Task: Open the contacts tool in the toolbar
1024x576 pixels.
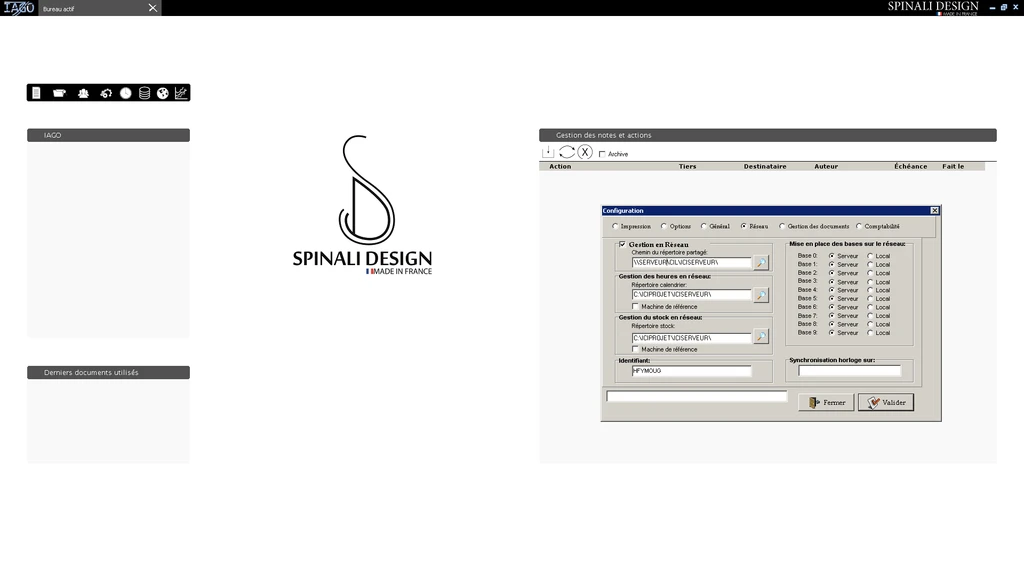Action: pos(83,92)
